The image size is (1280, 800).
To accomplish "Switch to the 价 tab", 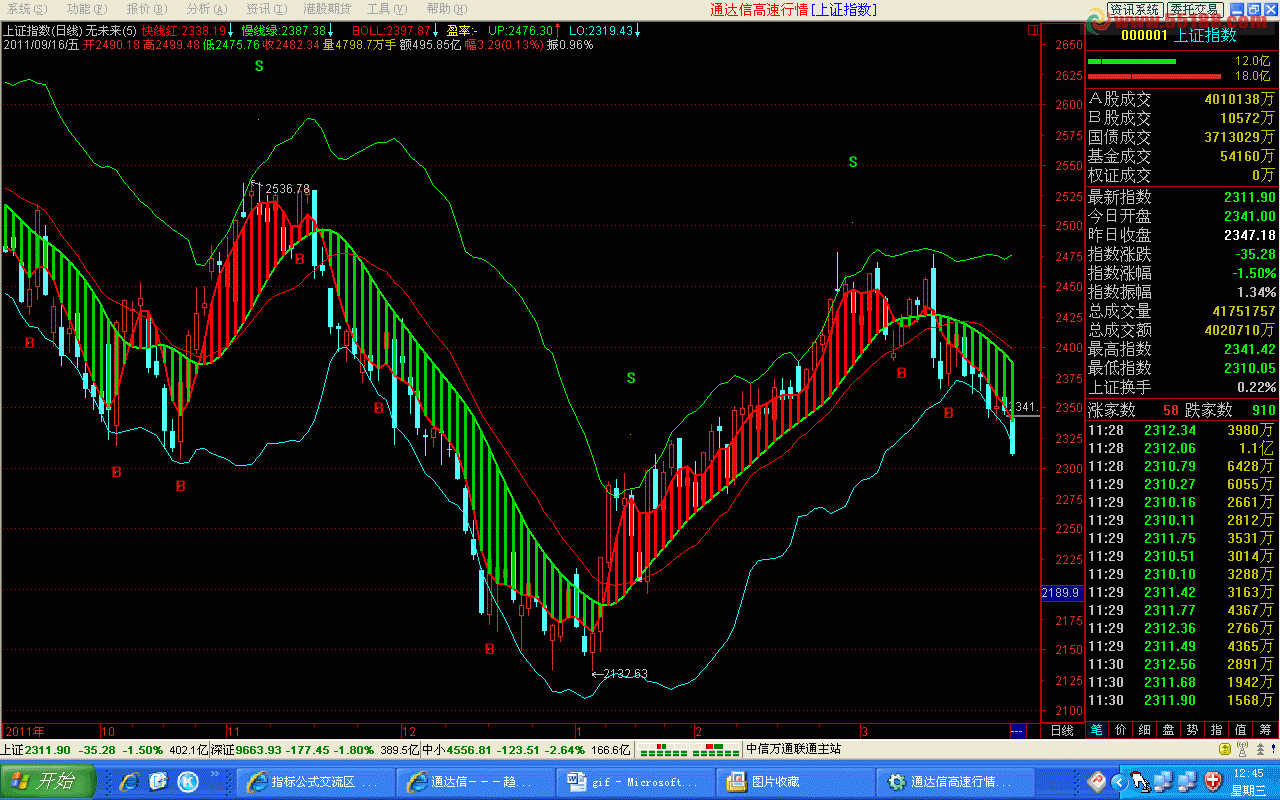I will pos(1120,730).
